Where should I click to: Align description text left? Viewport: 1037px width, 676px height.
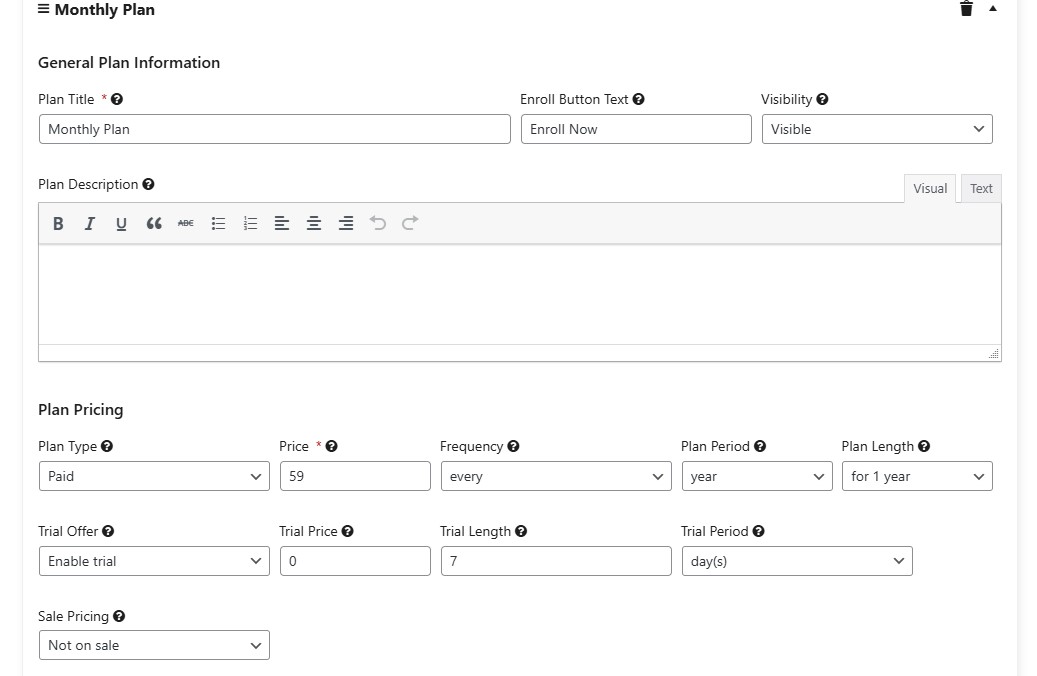282,224
